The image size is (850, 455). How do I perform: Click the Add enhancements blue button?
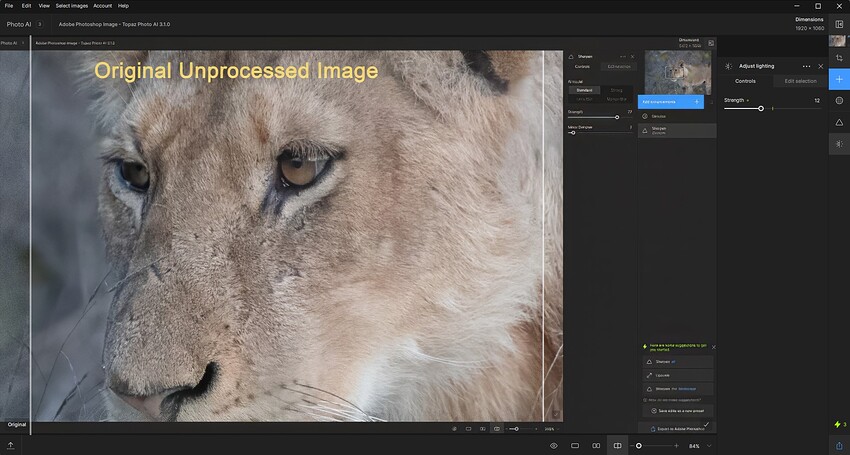click(671, 102)
